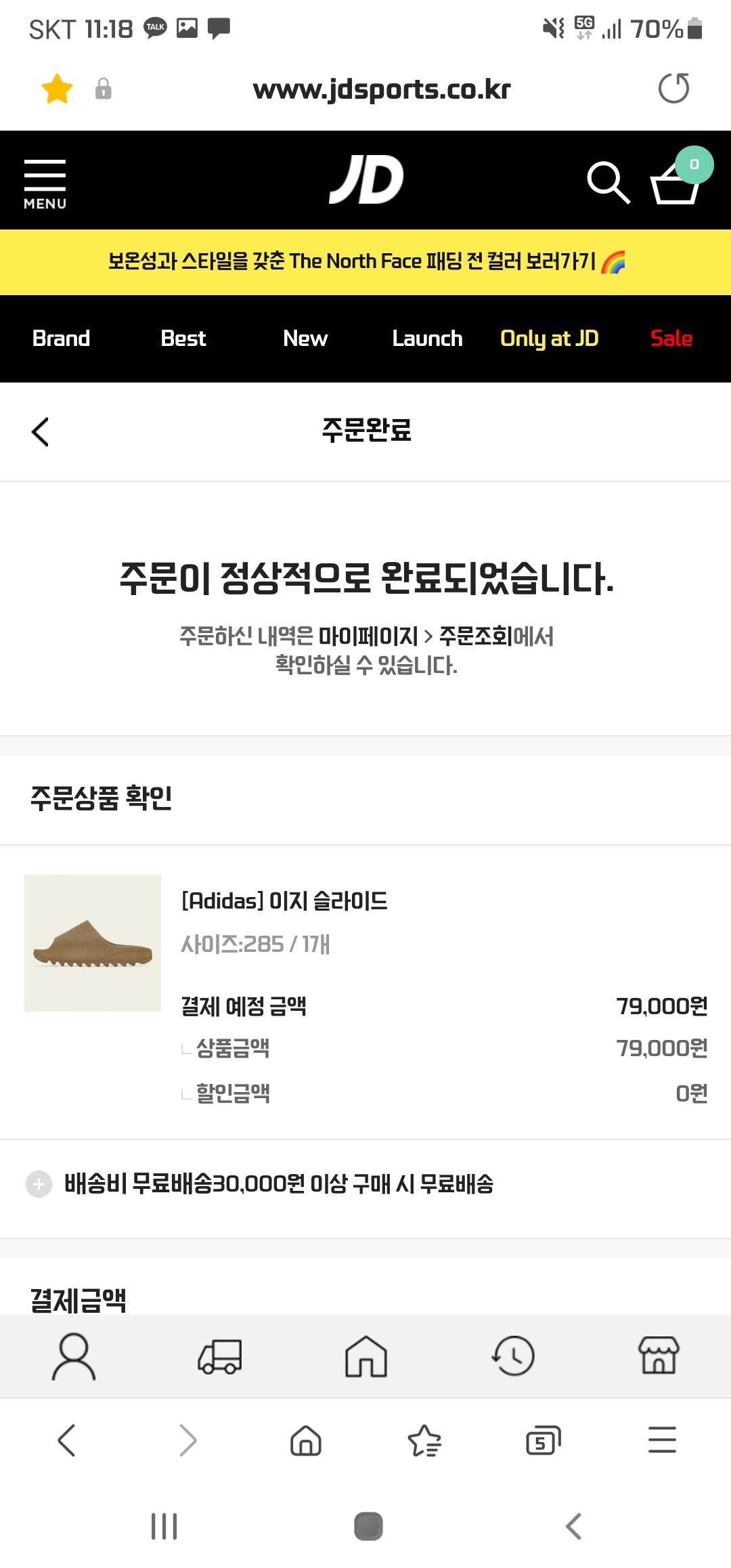731x1568 pixels.
Task: Go back with order page chevron
Action: 41,431
